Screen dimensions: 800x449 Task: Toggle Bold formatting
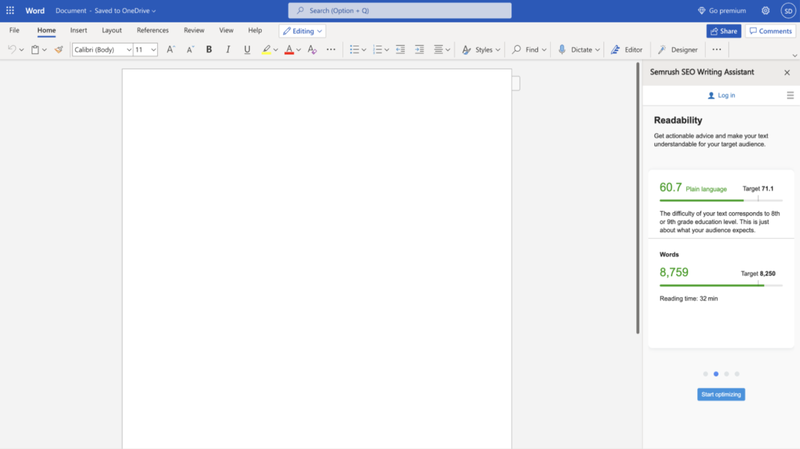[209, 49]
